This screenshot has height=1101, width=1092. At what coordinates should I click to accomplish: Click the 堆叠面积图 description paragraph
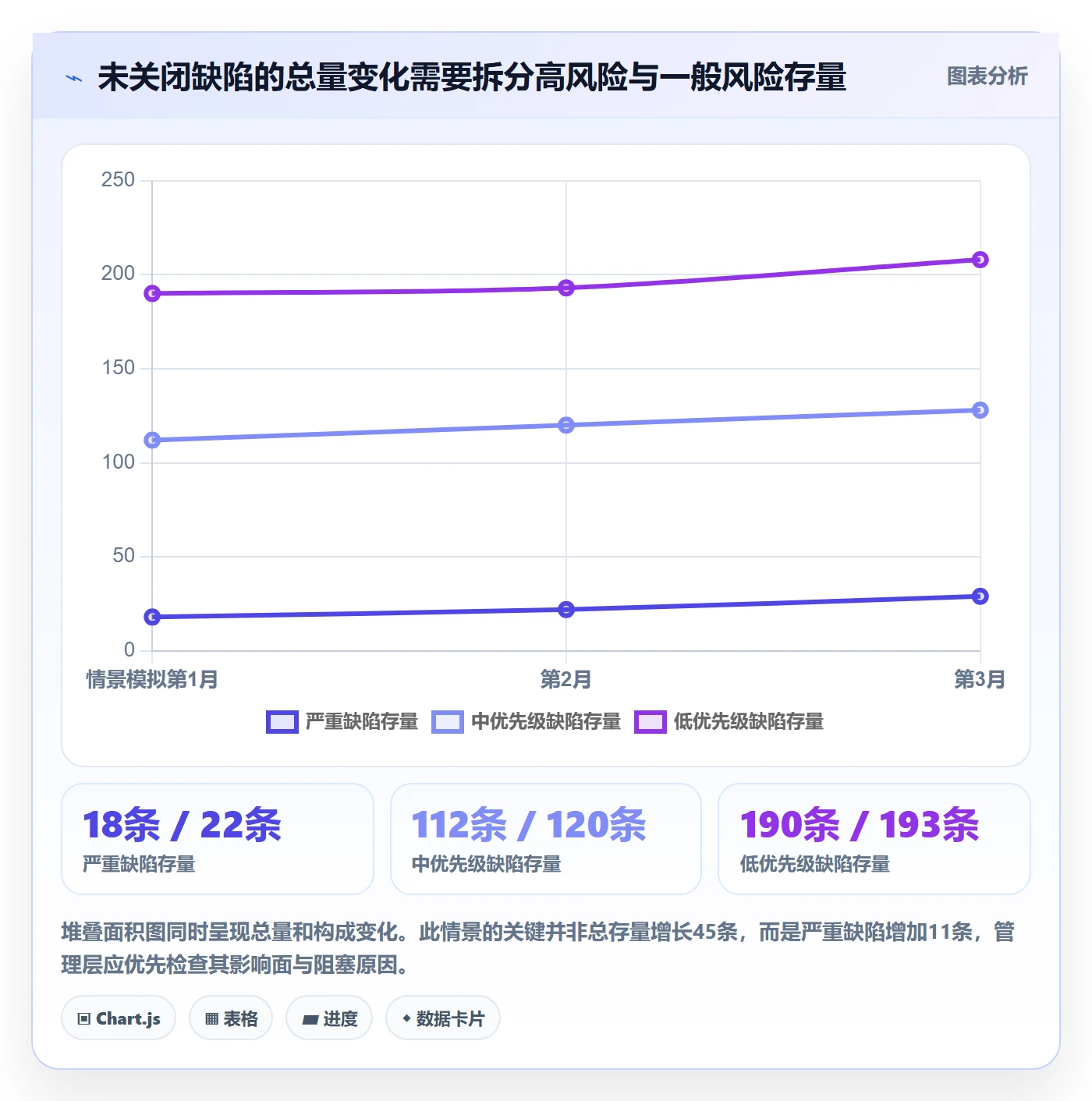(x=537, y=948)
